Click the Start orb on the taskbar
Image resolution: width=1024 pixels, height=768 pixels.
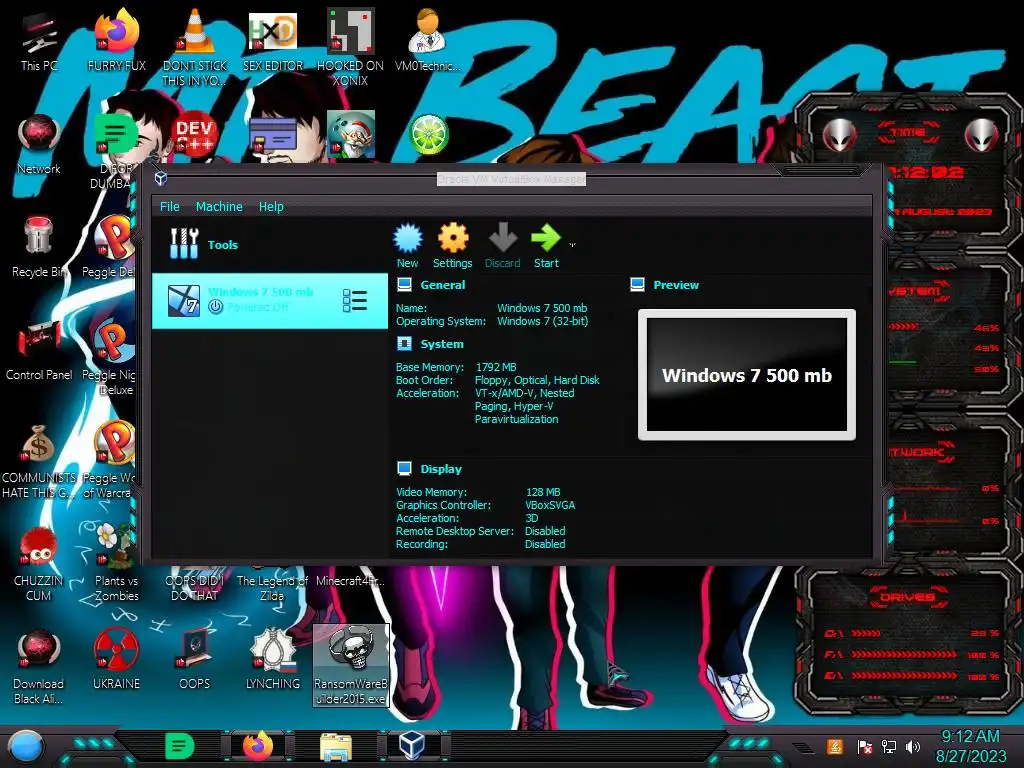(25, 746)
